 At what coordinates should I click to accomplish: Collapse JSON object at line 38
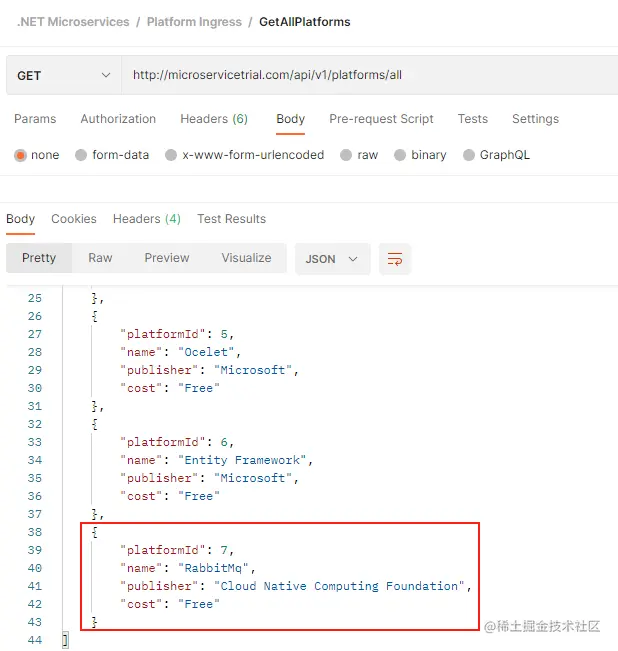tap(95, 532)
